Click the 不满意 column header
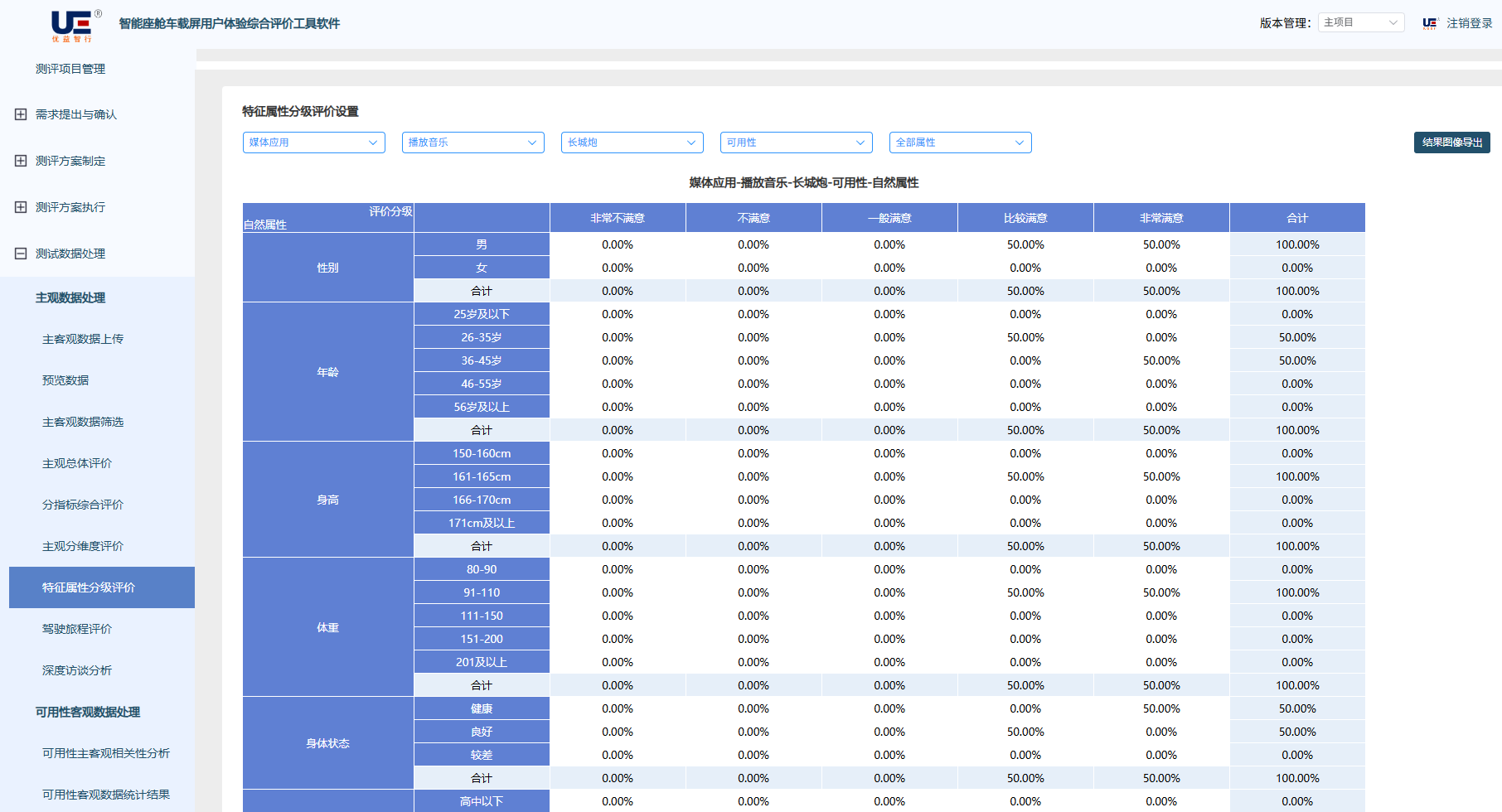This screenshot has height=812, width=1502. (753, 218)
